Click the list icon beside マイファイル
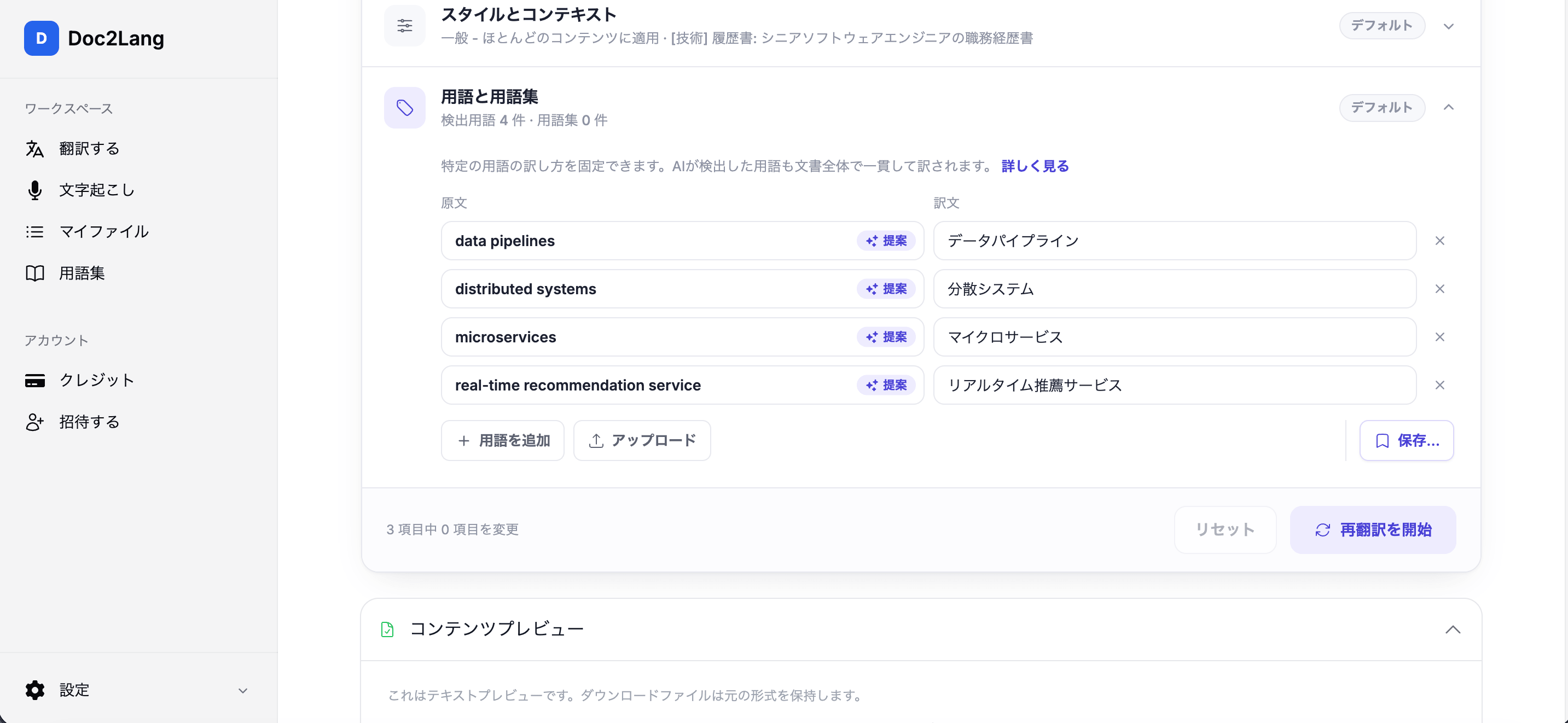Viewport: 1568px width, 723px height. [34, 231]
